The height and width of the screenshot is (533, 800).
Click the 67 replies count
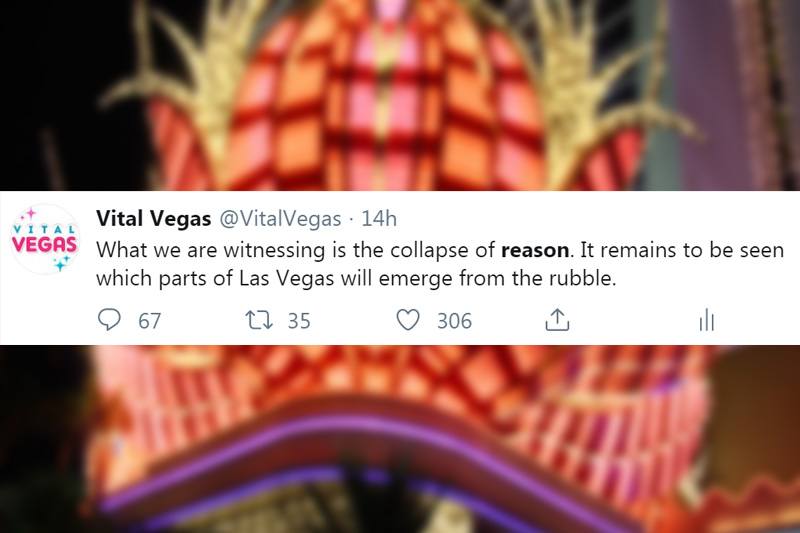(149, 321)
